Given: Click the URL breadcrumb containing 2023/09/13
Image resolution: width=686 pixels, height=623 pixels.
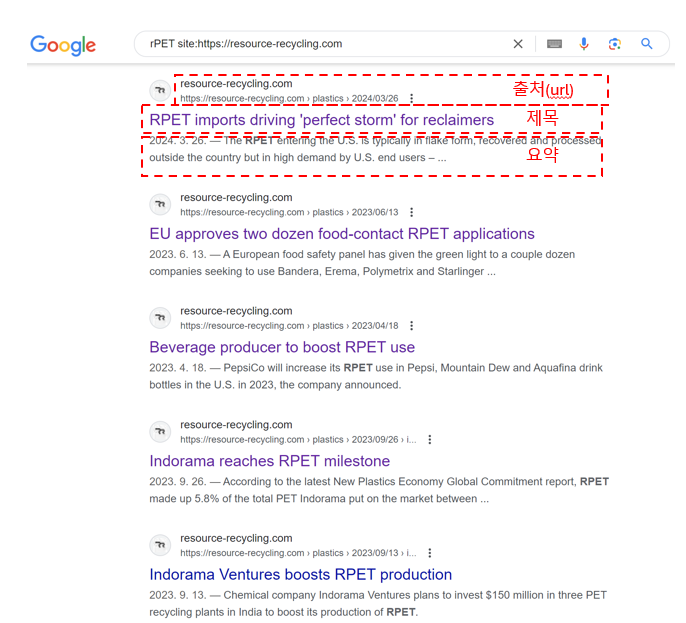Looking at the screenshot, I should pyautogui.click(x=298, y=553).
